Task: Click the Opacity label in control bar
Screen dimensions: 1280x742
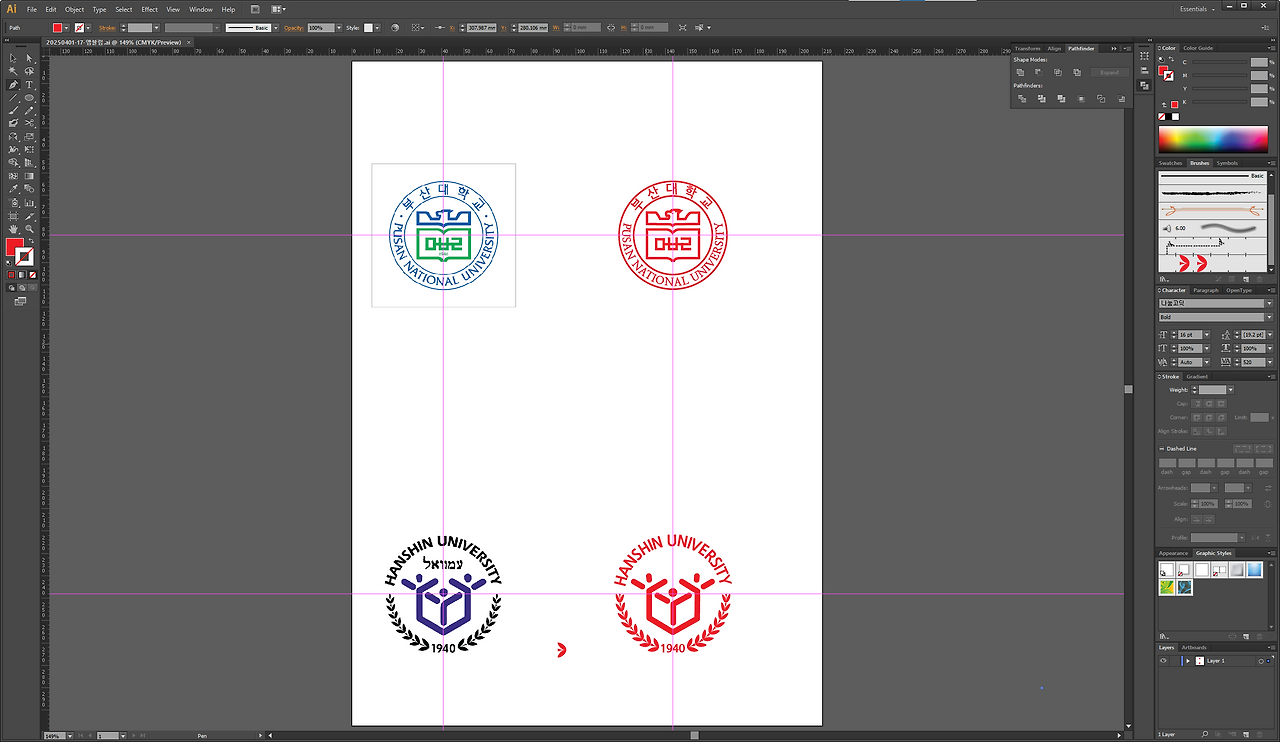Action: [294, 28]
